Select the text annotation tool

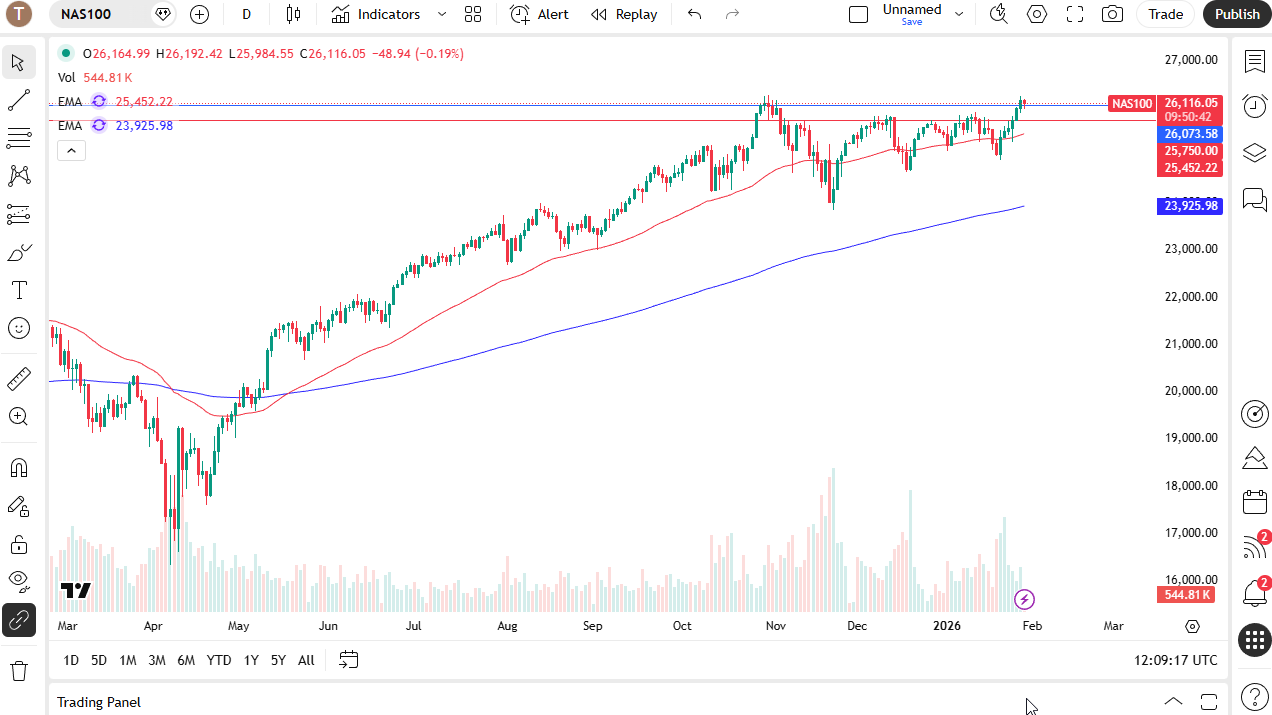[x=18, y=290]
